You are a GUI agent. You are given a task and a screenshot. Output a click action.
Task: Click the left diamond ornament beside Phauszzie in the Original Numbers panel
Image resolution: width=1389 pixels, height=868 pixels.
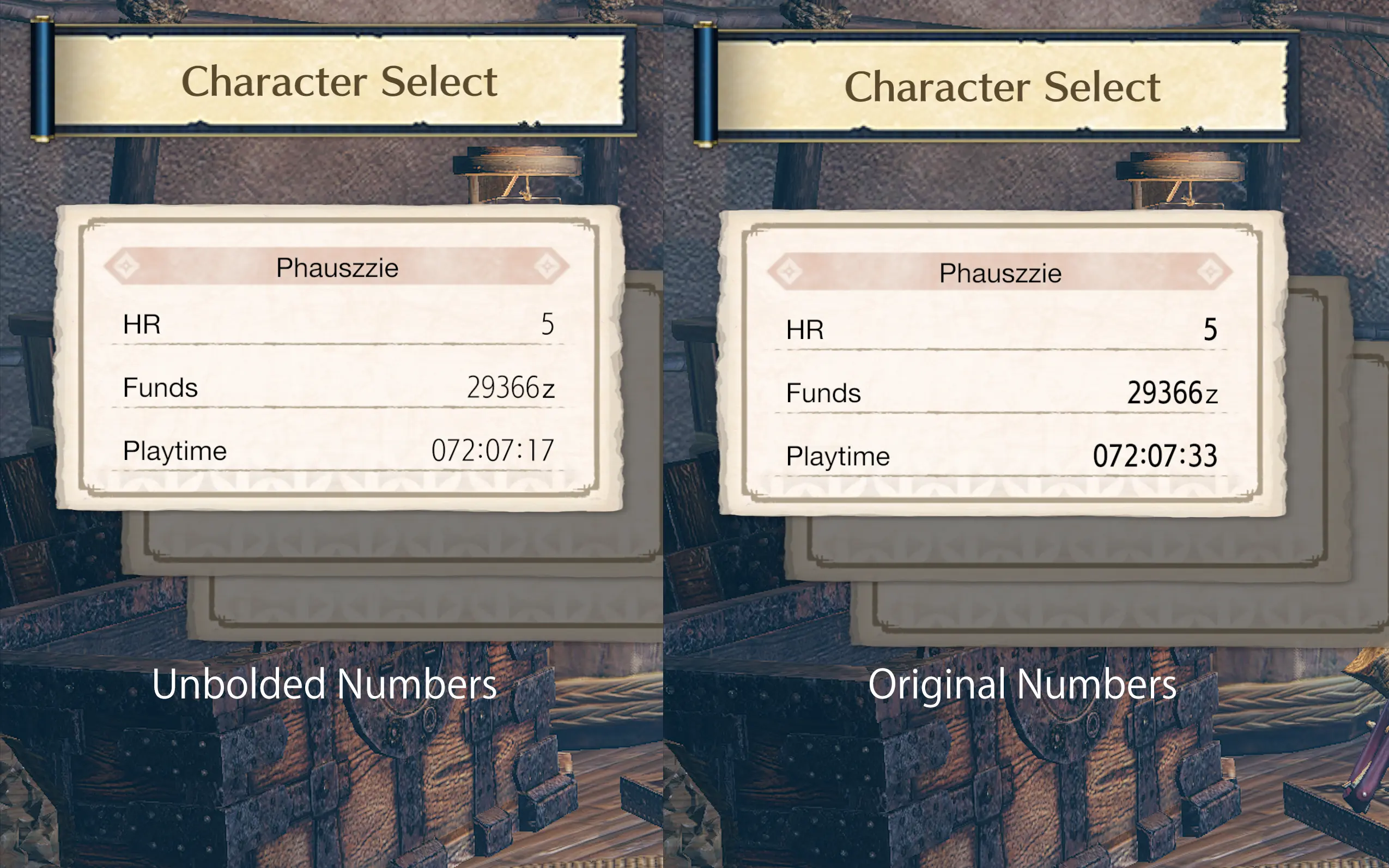[788, 271]
